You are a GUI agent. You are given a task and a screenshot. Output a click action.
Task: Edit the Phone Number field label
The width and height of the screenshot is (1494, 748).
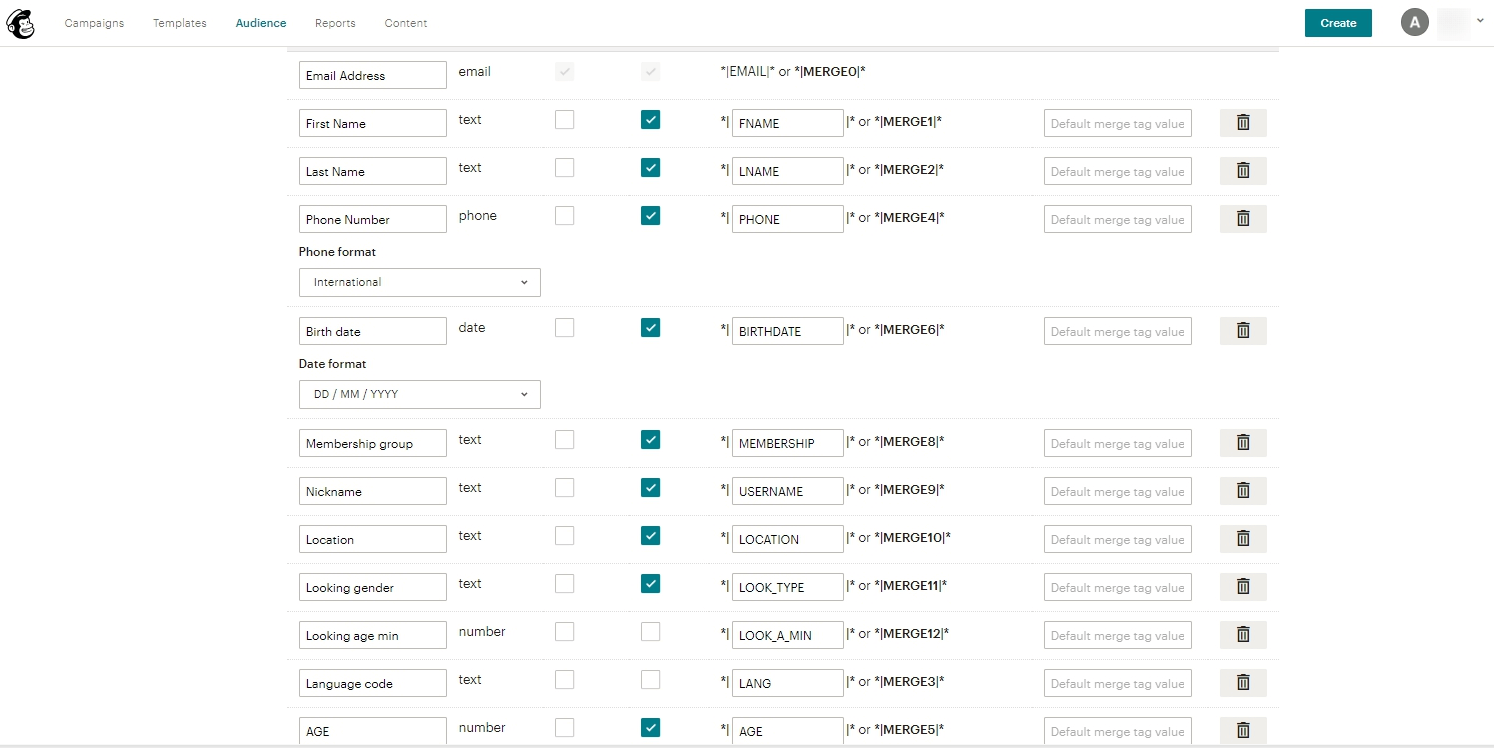tap(373, 219)
